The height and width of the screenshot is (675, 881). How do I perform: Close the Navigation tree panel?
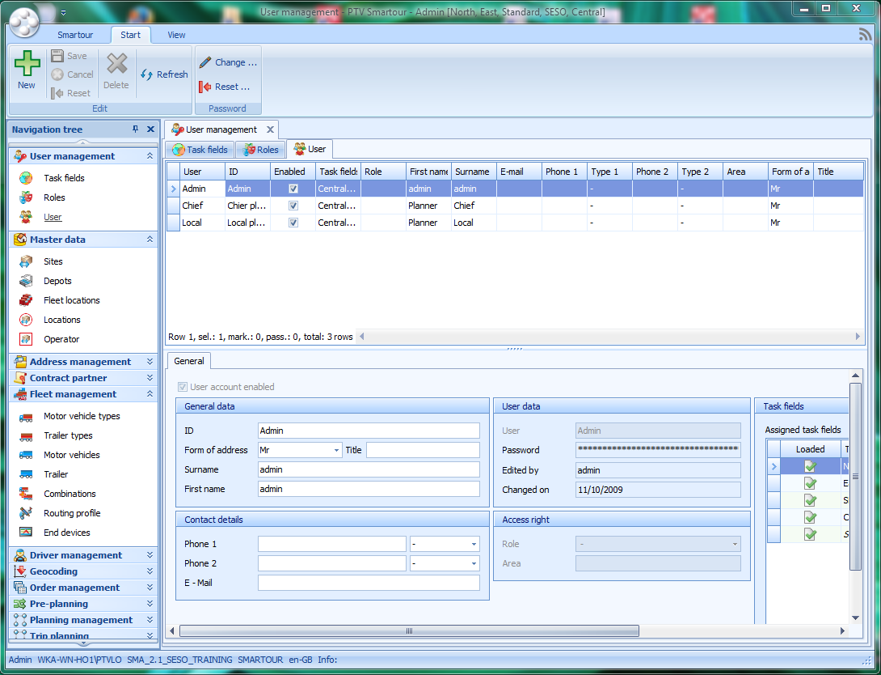point(151,129)
